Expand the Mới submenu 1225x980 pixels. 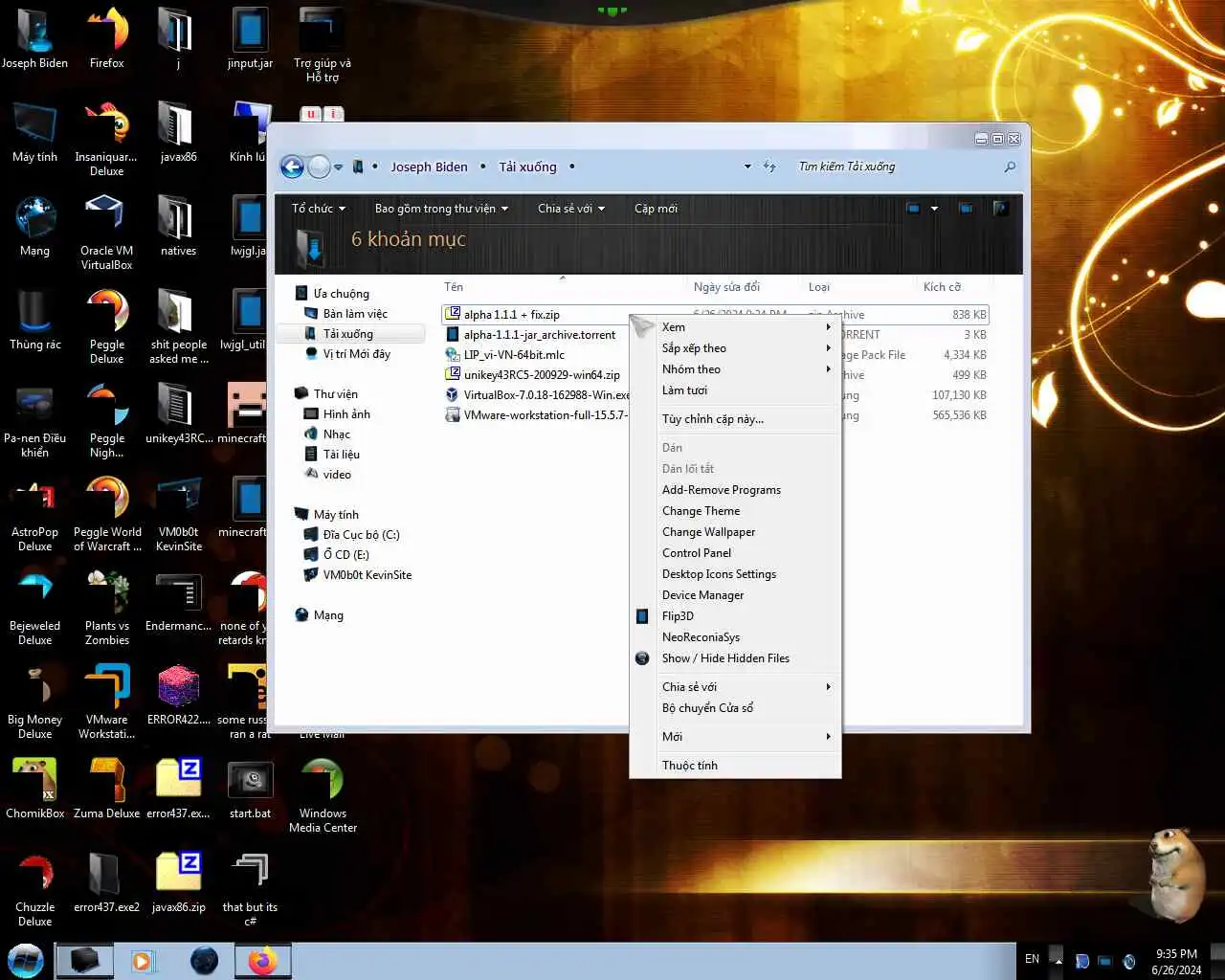point(735,737)
